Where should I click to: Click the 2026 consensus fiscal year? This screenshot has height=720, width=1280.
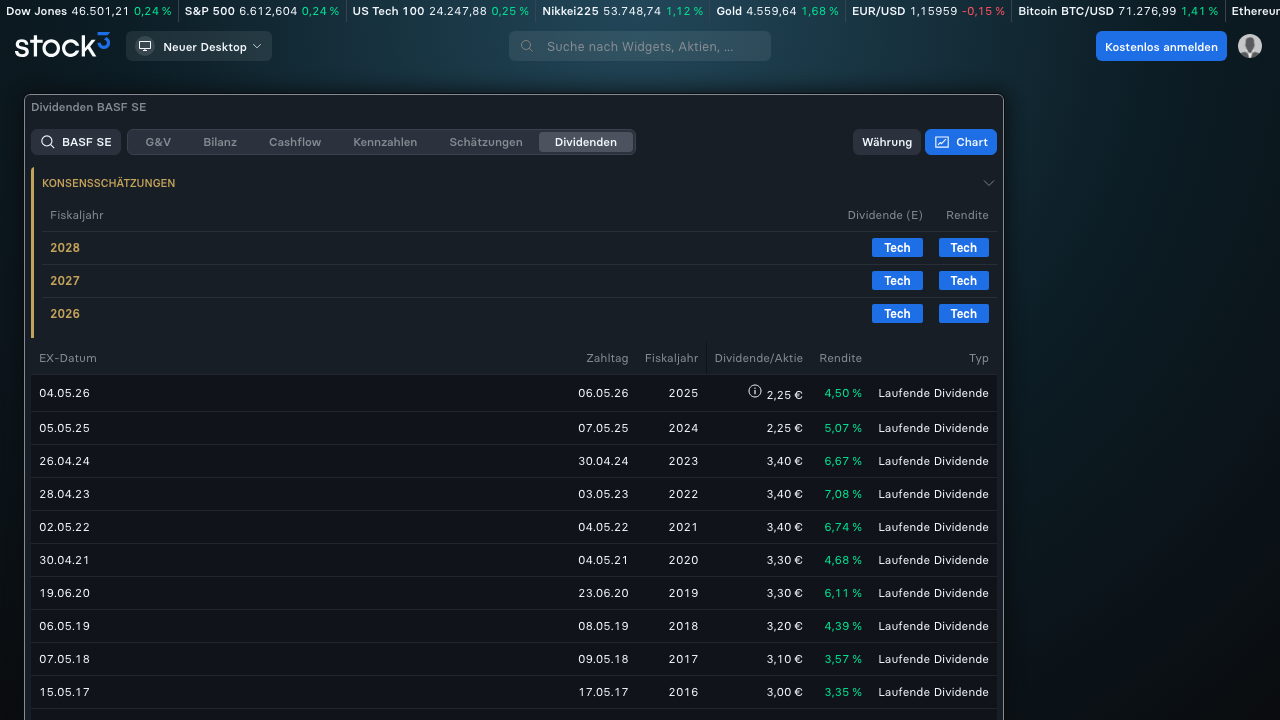pos(65,314)
